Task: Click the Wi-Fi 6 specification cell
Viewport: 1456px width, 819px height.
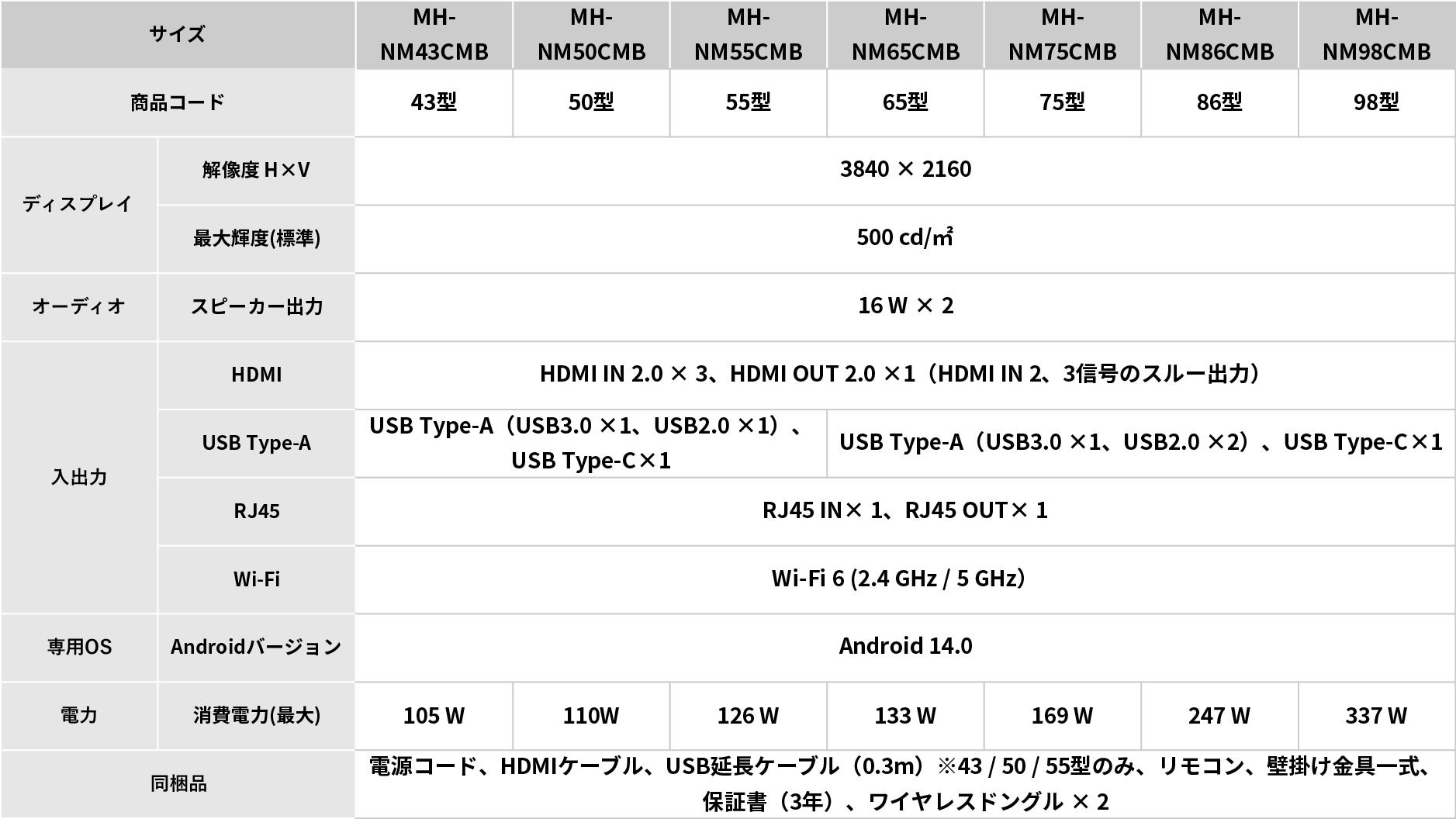Action: click(x=905, y=578)
